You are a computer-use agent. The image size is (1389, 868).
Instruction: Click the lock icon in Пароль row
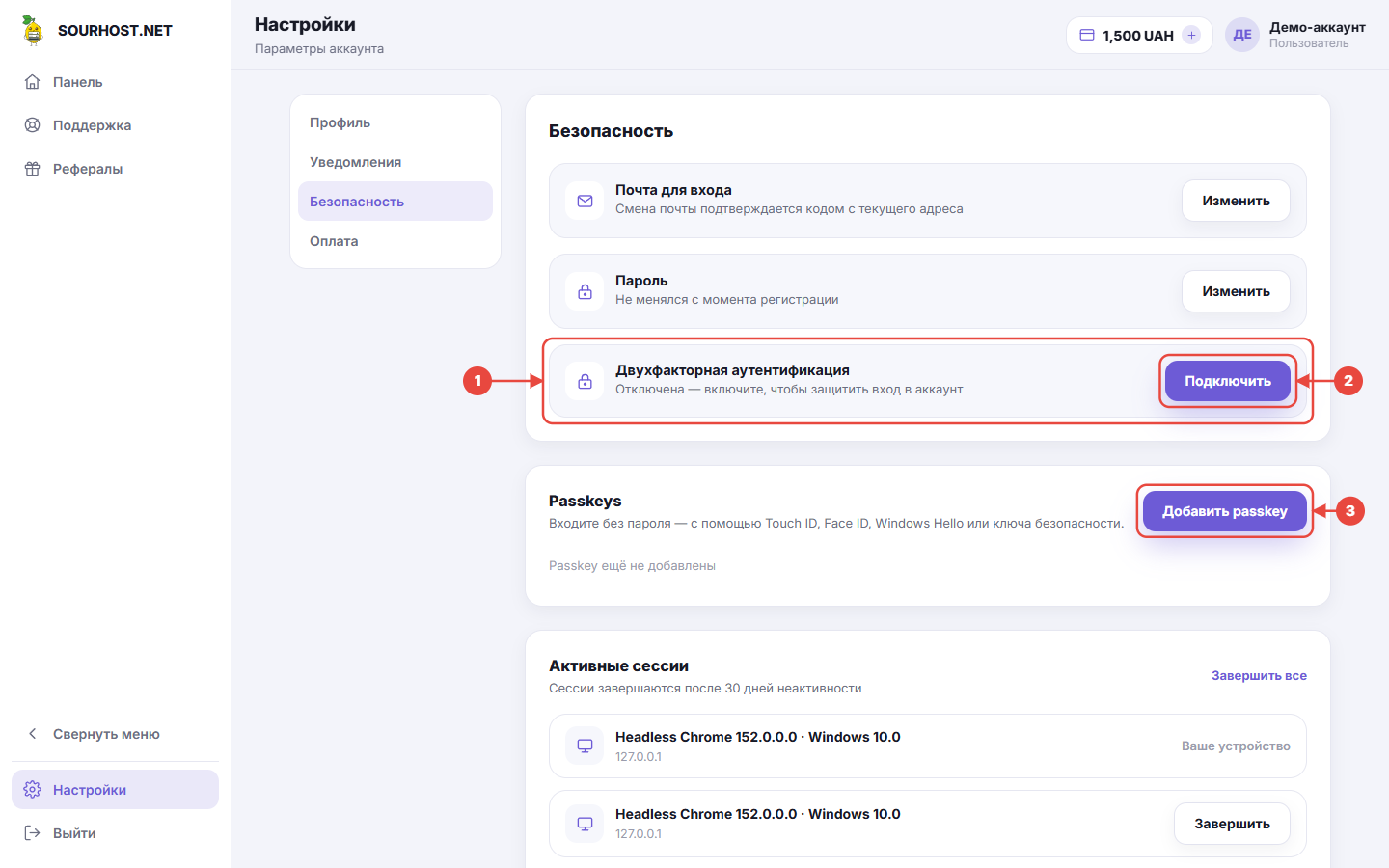tap(585, 291)
